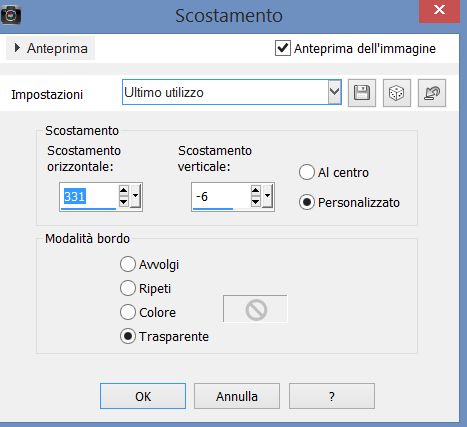This screenshot has width=467, height=427.
Task: Open the Impostazioni presets dropdown
Action: pyautogui.click(x=334, y=92)
